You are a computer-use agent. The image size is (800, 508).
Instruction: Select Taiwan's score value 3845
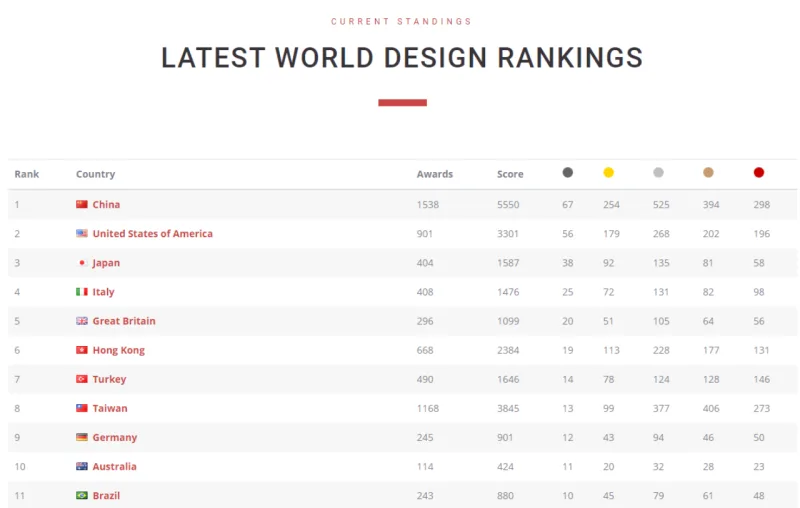(x=508, y=408)
